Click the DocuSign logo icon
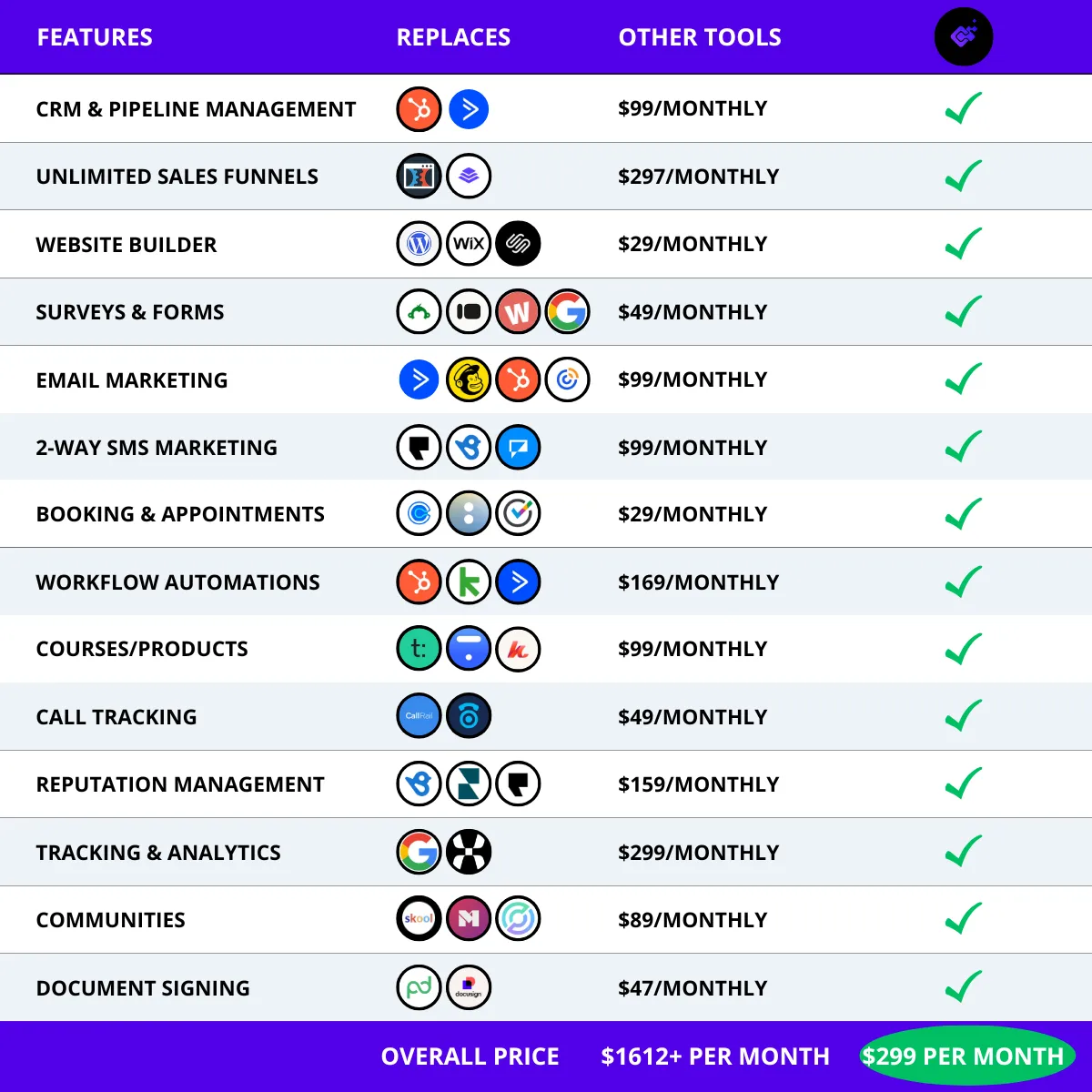Viewport: 1092px width, 1092px height. 469,987
